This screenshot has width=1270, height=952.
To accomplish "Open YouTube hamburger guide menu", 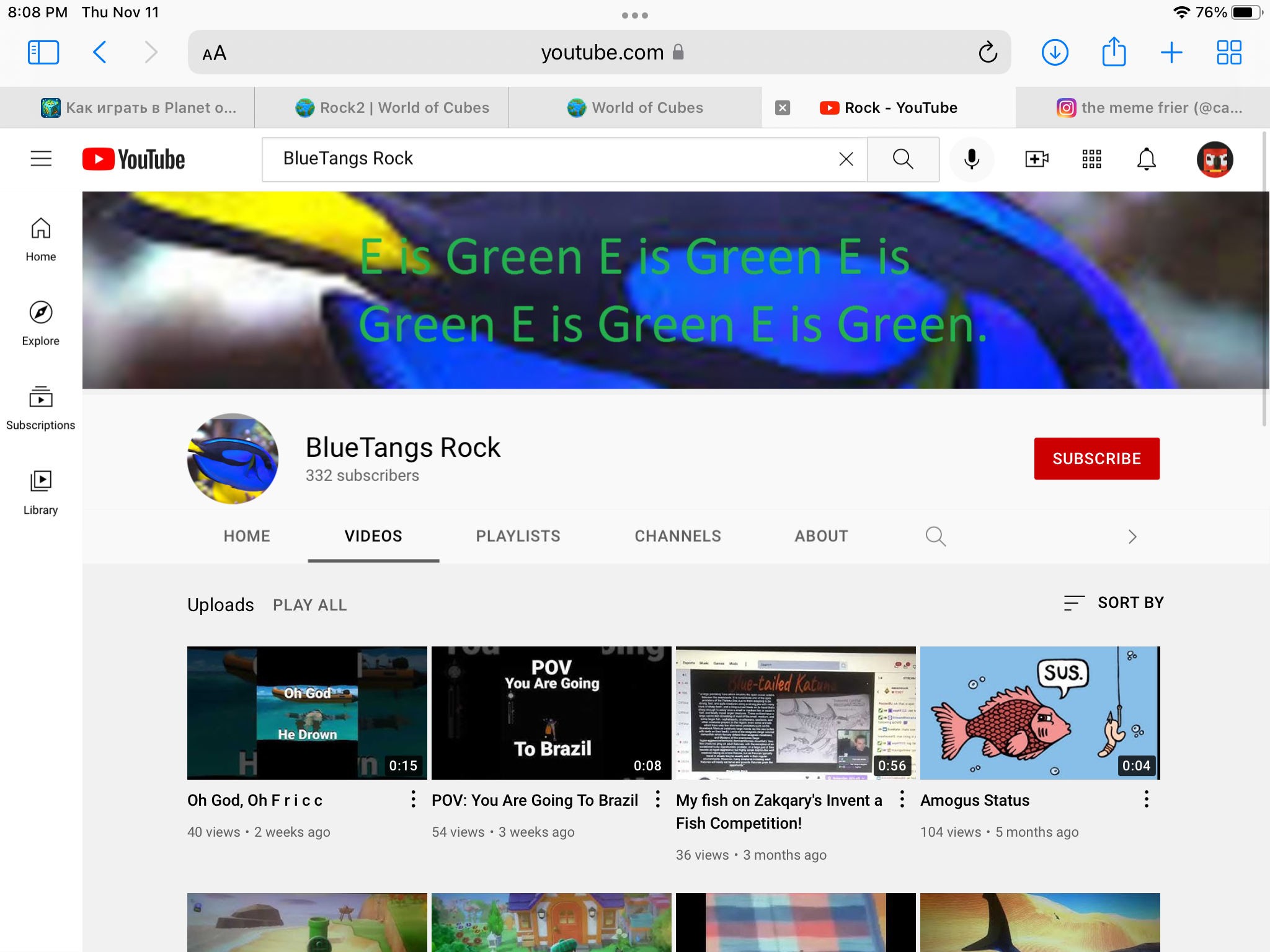I will click(41, 159).
